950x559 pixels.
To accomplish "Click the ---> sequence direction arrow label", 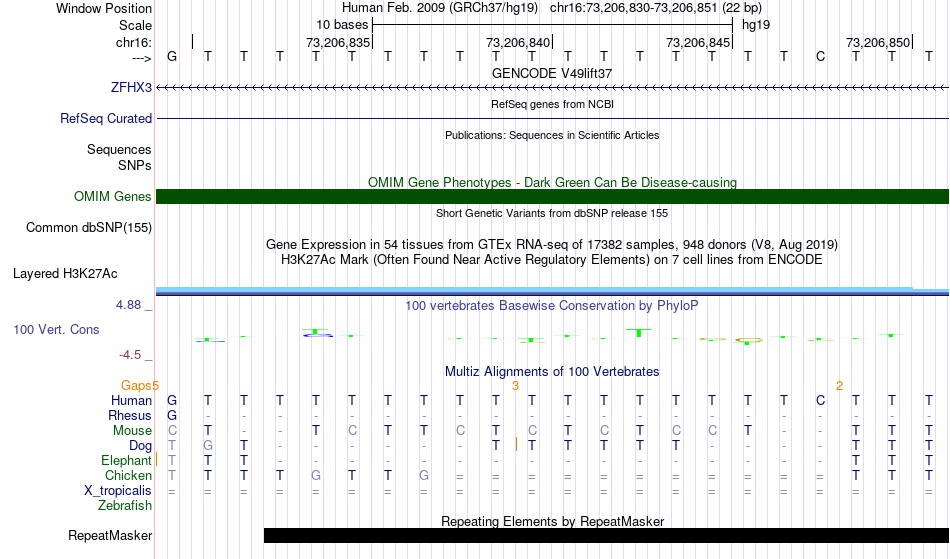I will 142,58.
